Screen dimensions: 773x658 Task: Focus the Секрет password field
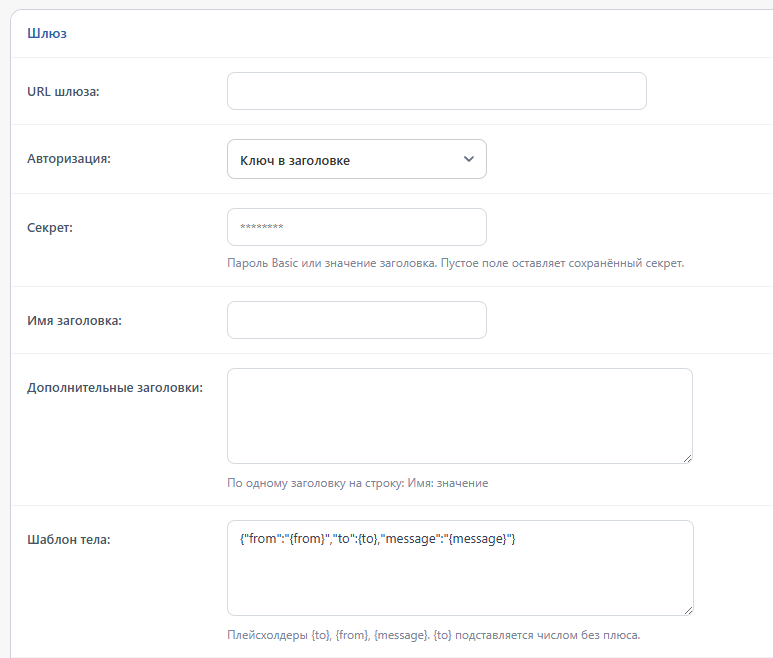point(356,227)
